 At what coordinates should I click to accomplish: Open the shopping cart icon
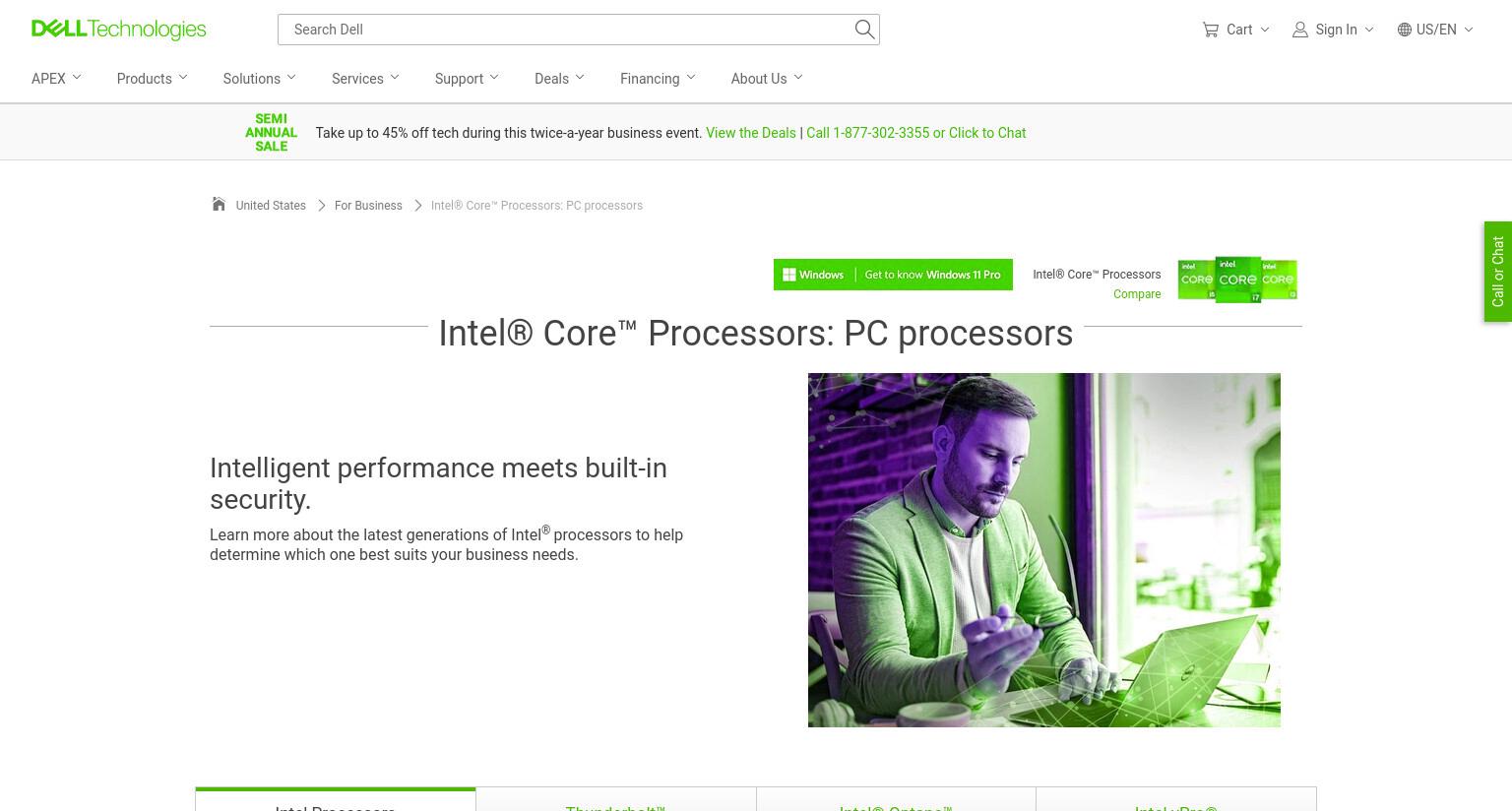(1210, 30)
